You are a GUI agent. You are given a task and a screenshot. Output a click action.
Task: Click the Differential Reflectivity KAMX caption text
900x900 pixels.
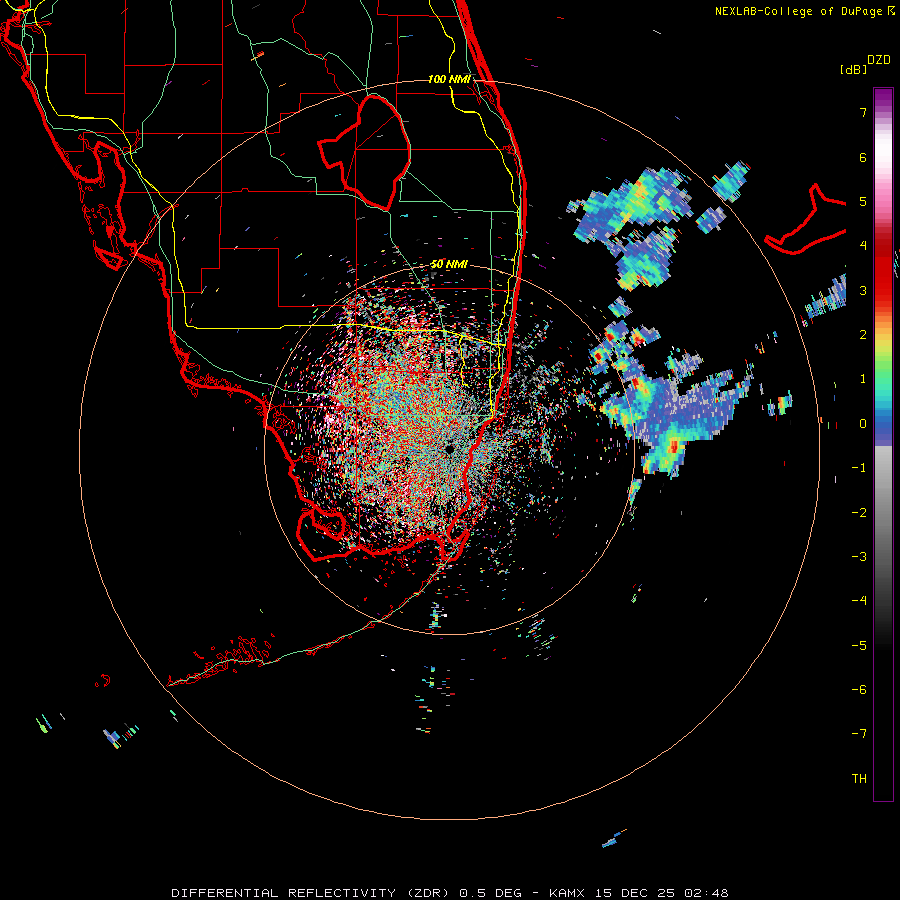pos(449,893)
